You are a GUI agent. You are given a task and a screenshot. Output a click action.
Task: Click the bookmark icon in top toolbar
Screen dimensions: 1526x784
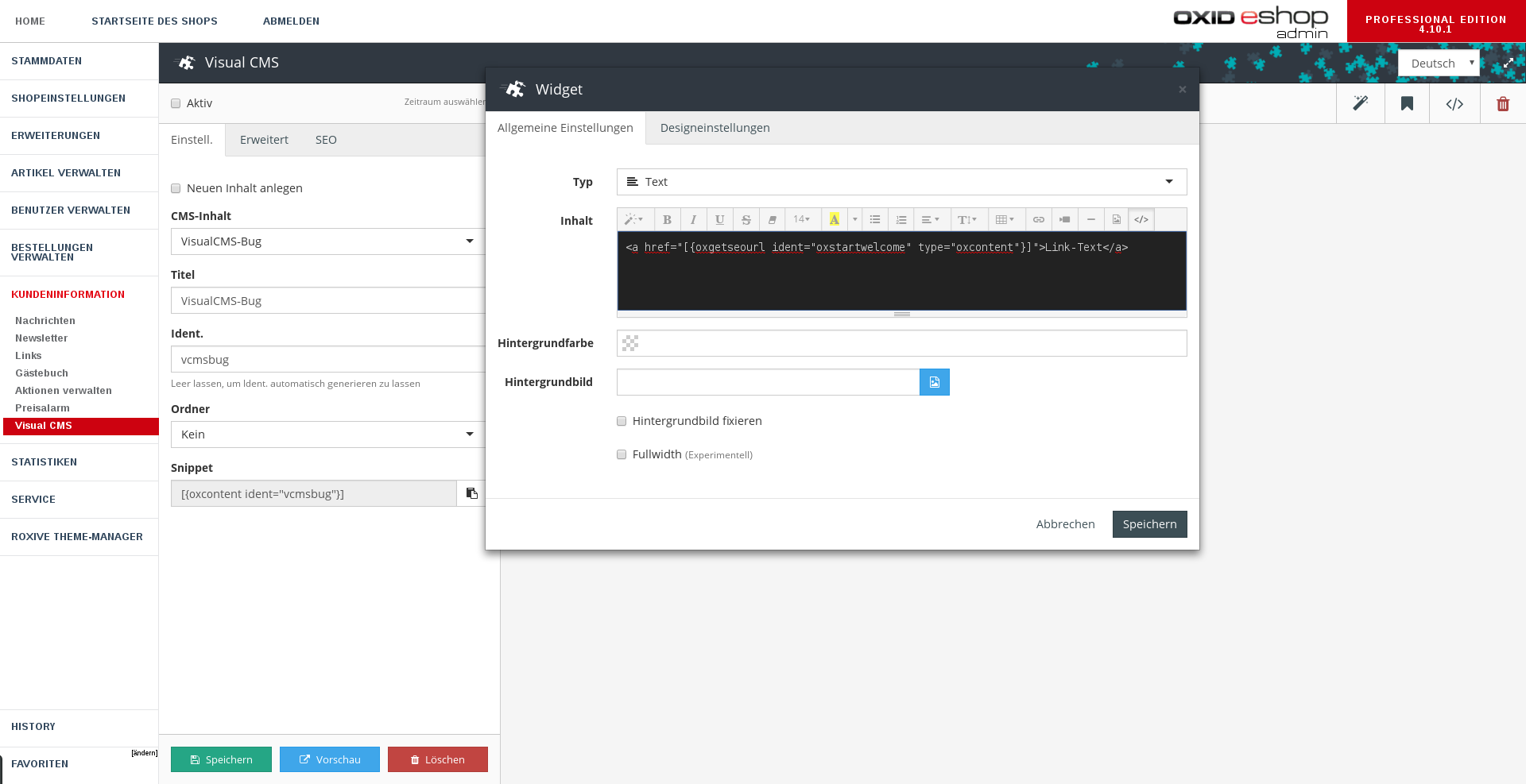pos(1407,104)
